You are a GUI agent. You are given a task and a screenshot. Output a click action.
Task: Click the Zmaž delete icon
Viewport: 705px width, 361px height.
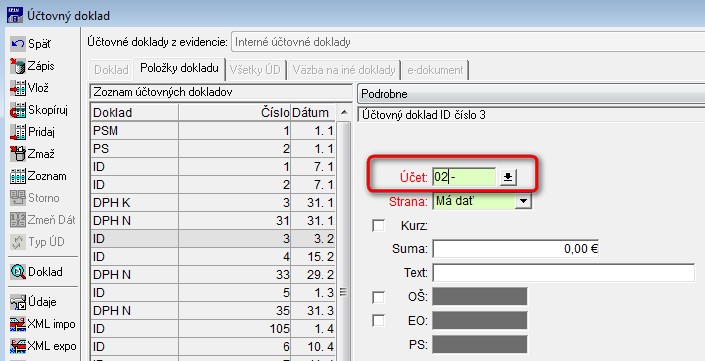pos(18,154)
